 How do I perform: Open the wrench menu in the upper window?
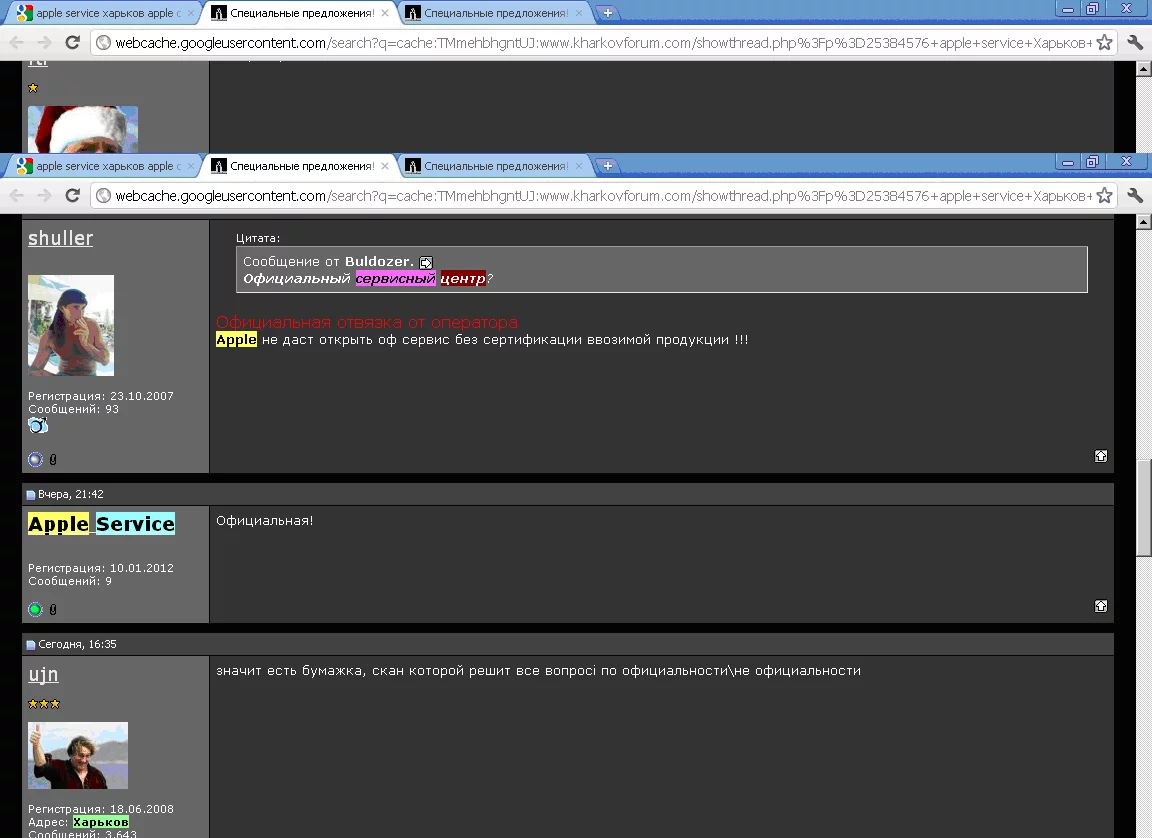1134,43
